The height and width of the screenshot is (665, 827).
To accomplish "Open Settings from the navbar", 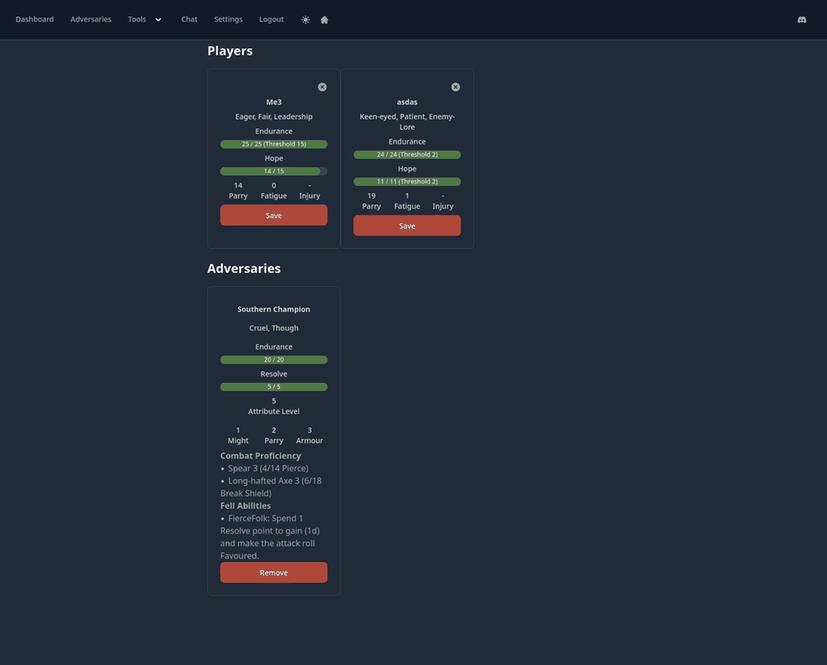I will click(228, 19).
